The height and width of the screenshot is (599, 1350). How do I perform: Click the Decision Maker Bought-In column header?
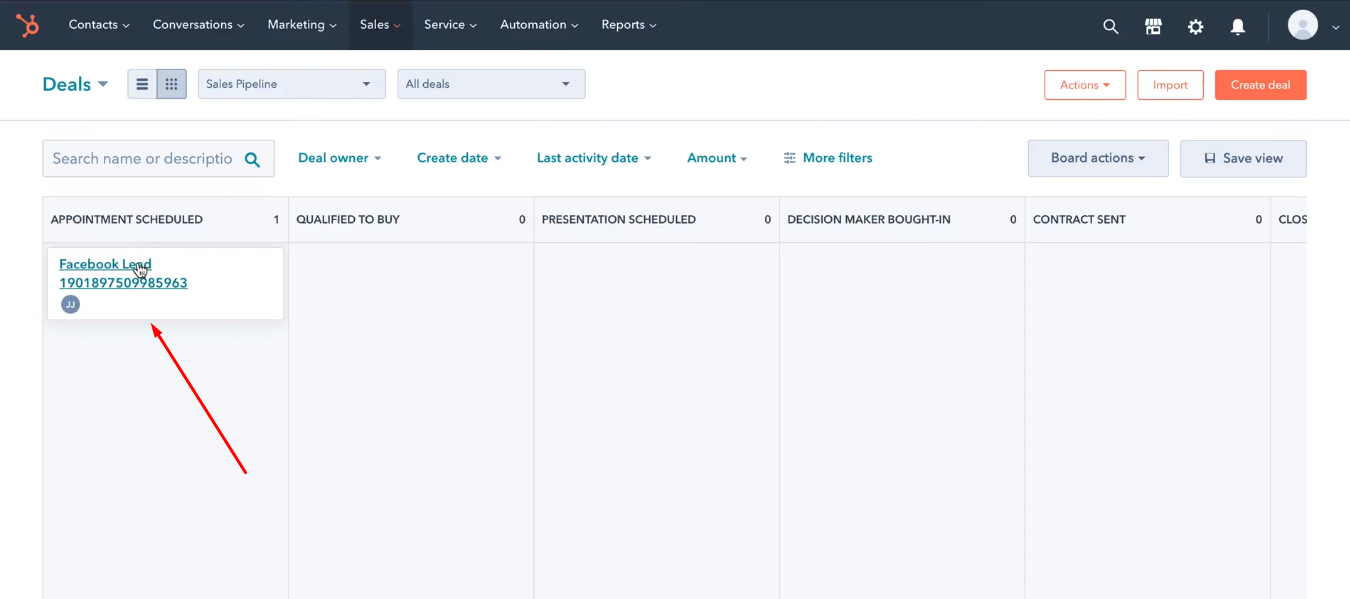[x=902, y=219]
